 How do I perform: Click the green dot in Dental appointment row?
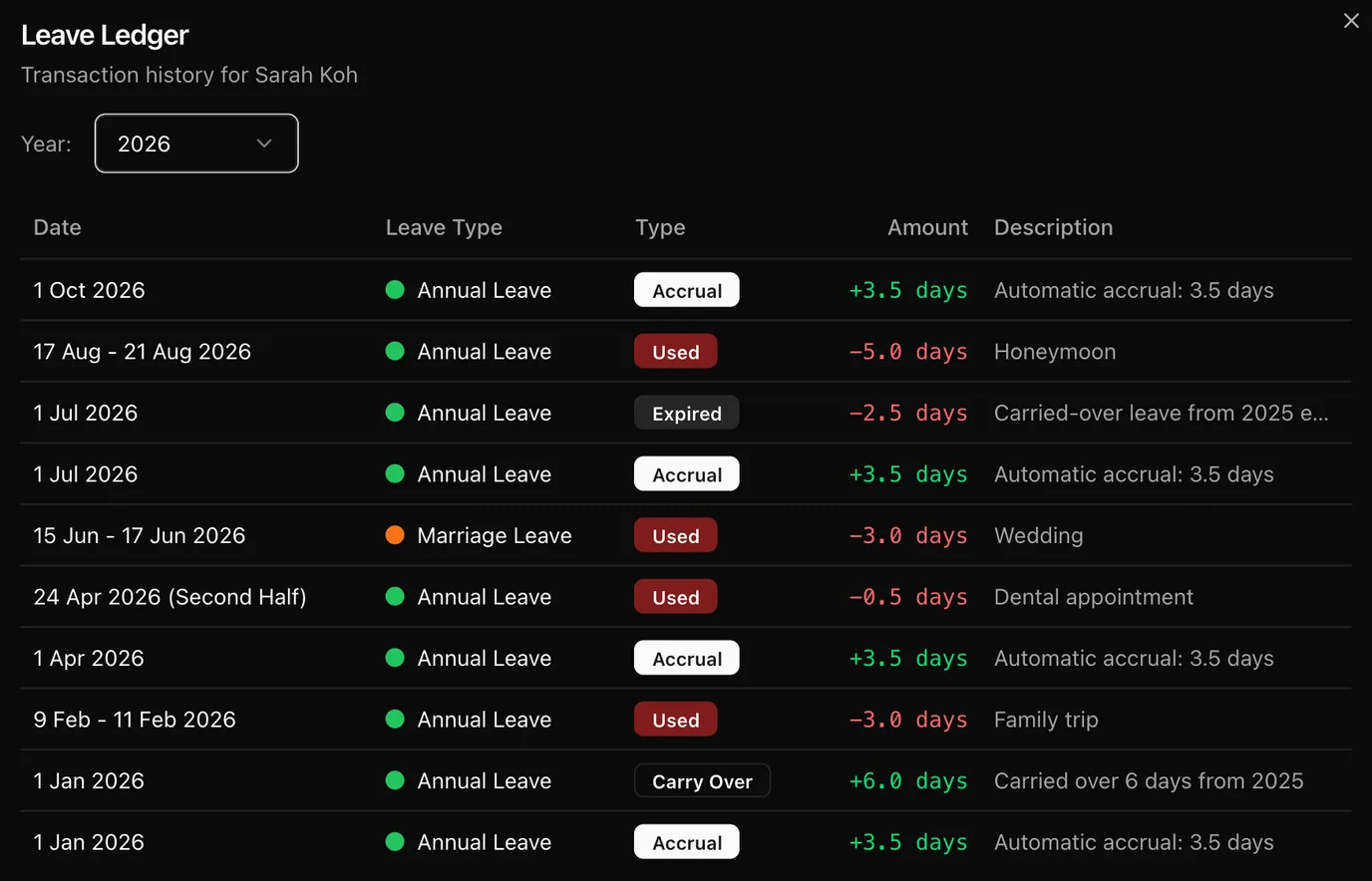tap(395, 597)
